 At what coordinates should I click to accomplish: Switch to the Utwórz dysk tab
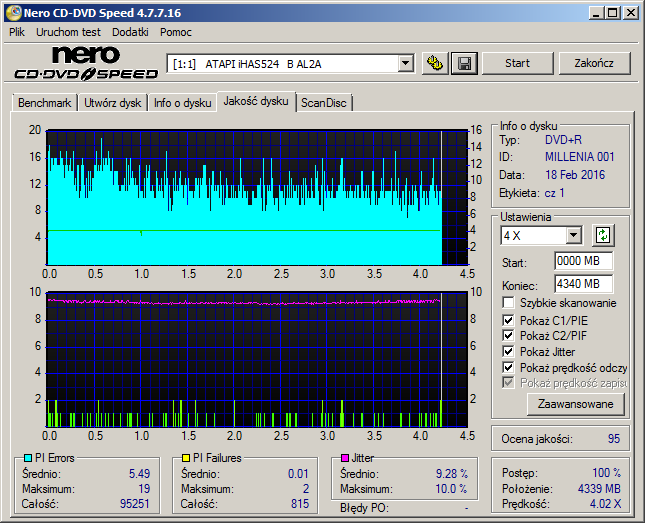click(113, 103)
